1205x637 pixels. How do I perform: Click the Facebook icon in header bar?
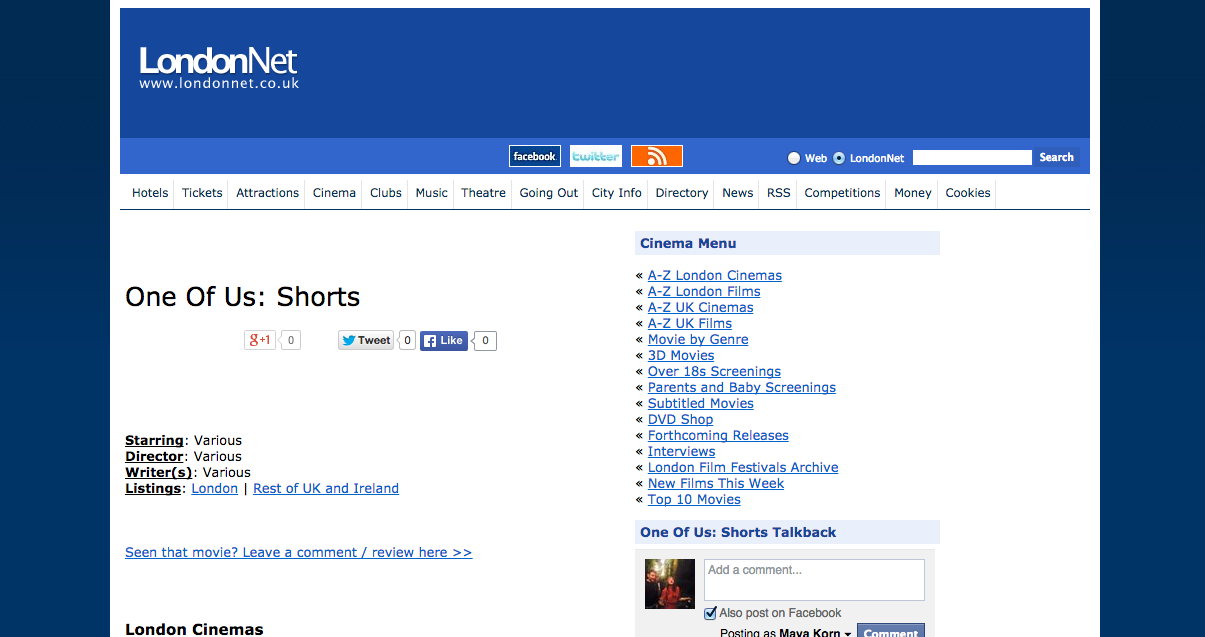[x=534, y=156]
